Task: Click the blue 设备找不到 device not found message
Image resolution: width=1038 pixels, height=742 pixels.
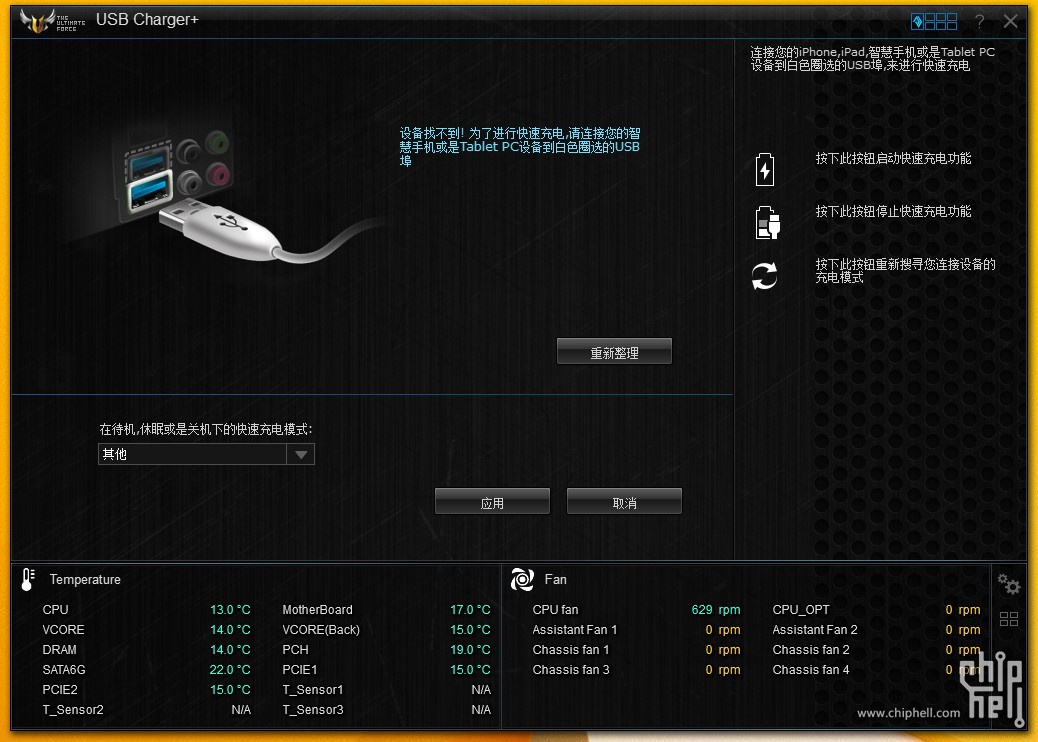Action: pyautogui.click(x=520, y=147)
